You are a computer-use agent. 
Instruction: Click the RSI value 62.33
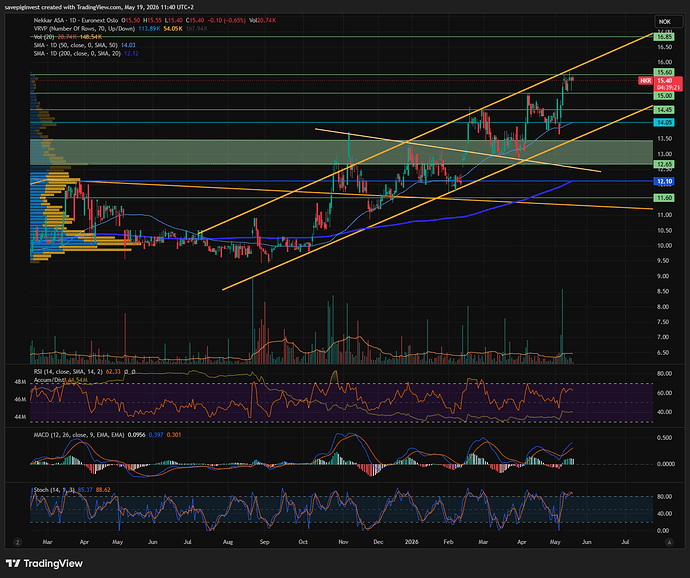tap(113, 372)
